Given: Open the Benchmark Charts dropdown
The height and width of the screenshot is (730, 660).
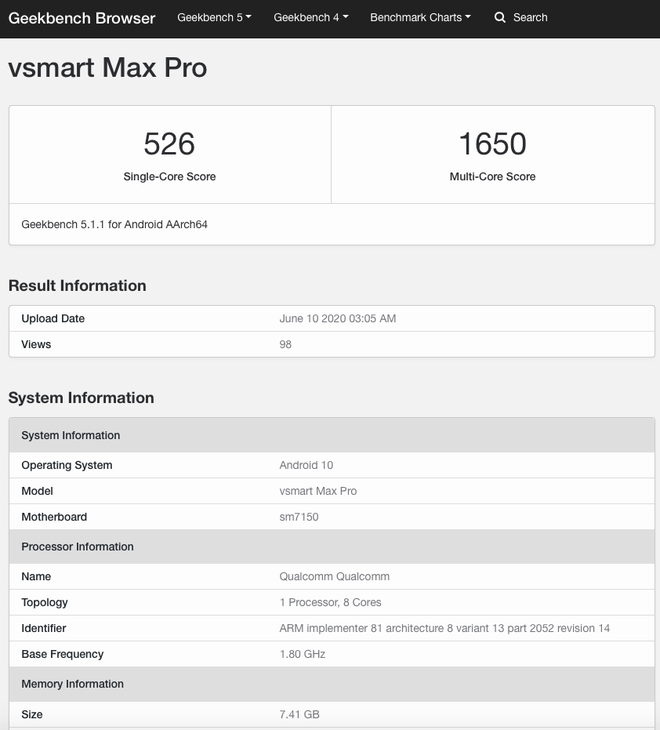Looking at the screenshot, I should coord(420,18).
